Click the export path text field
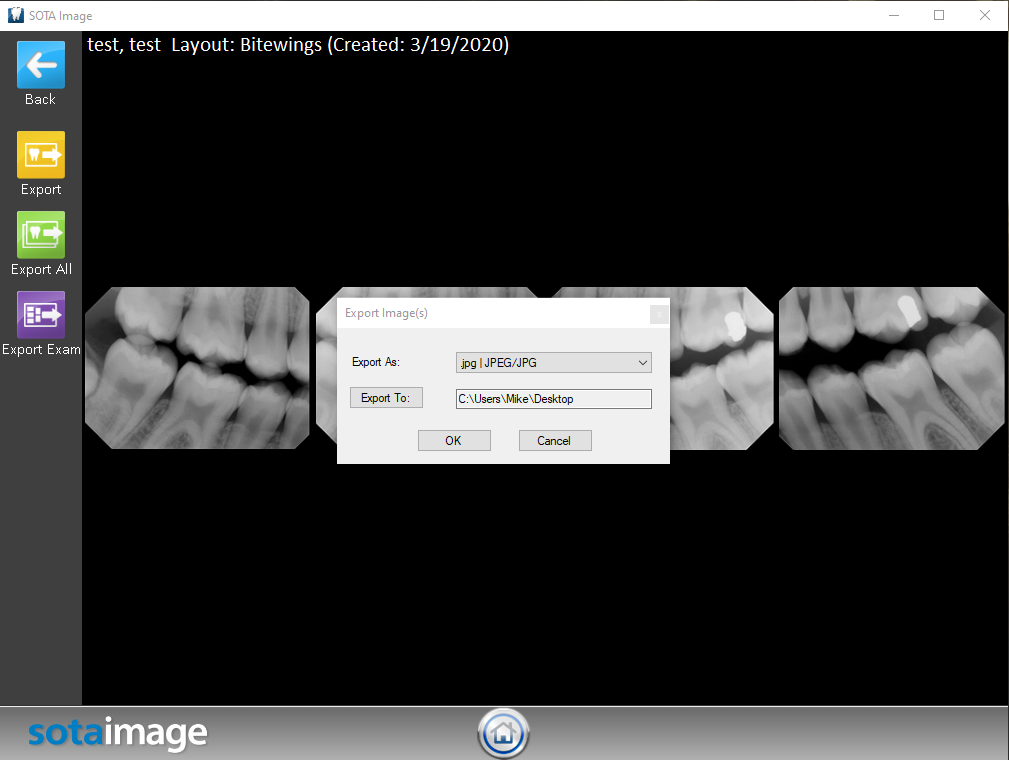The width and height of the screenshot is (1009, 760). pyautogui.click(x=553, y=399)
